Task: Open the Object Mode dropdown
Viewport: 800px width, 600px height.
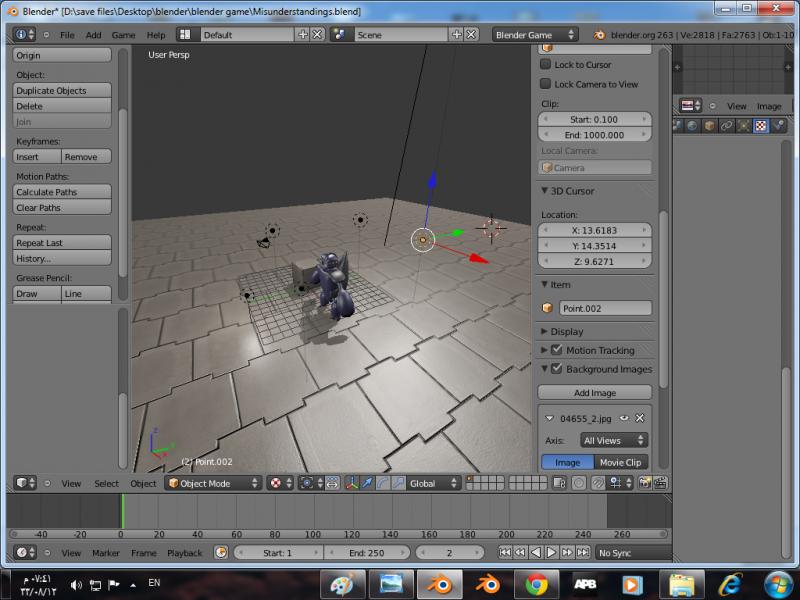Action: pos(213,483)
